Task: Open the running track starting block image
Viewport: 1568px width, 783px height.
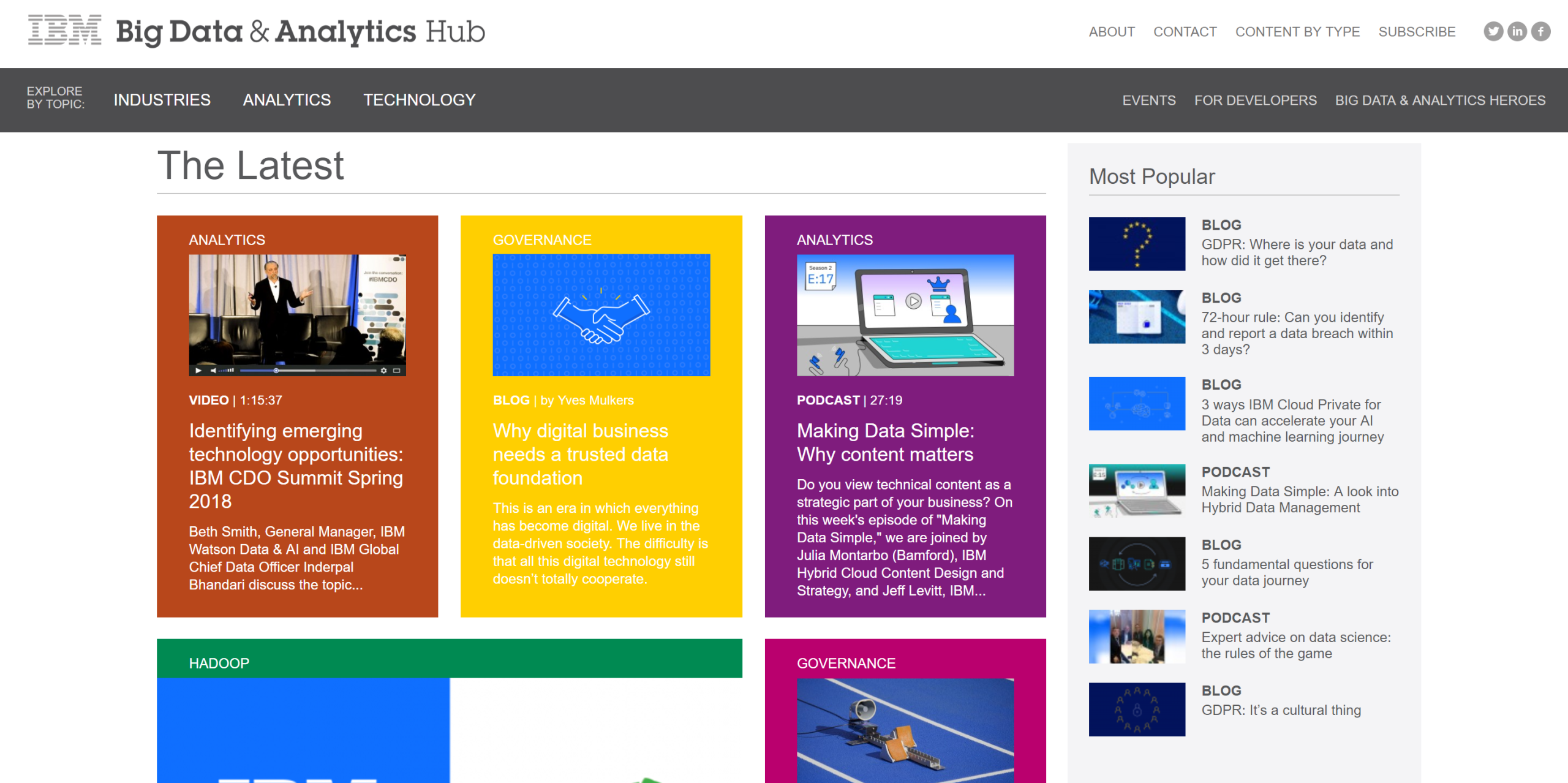Action: [x=905, y=730]
